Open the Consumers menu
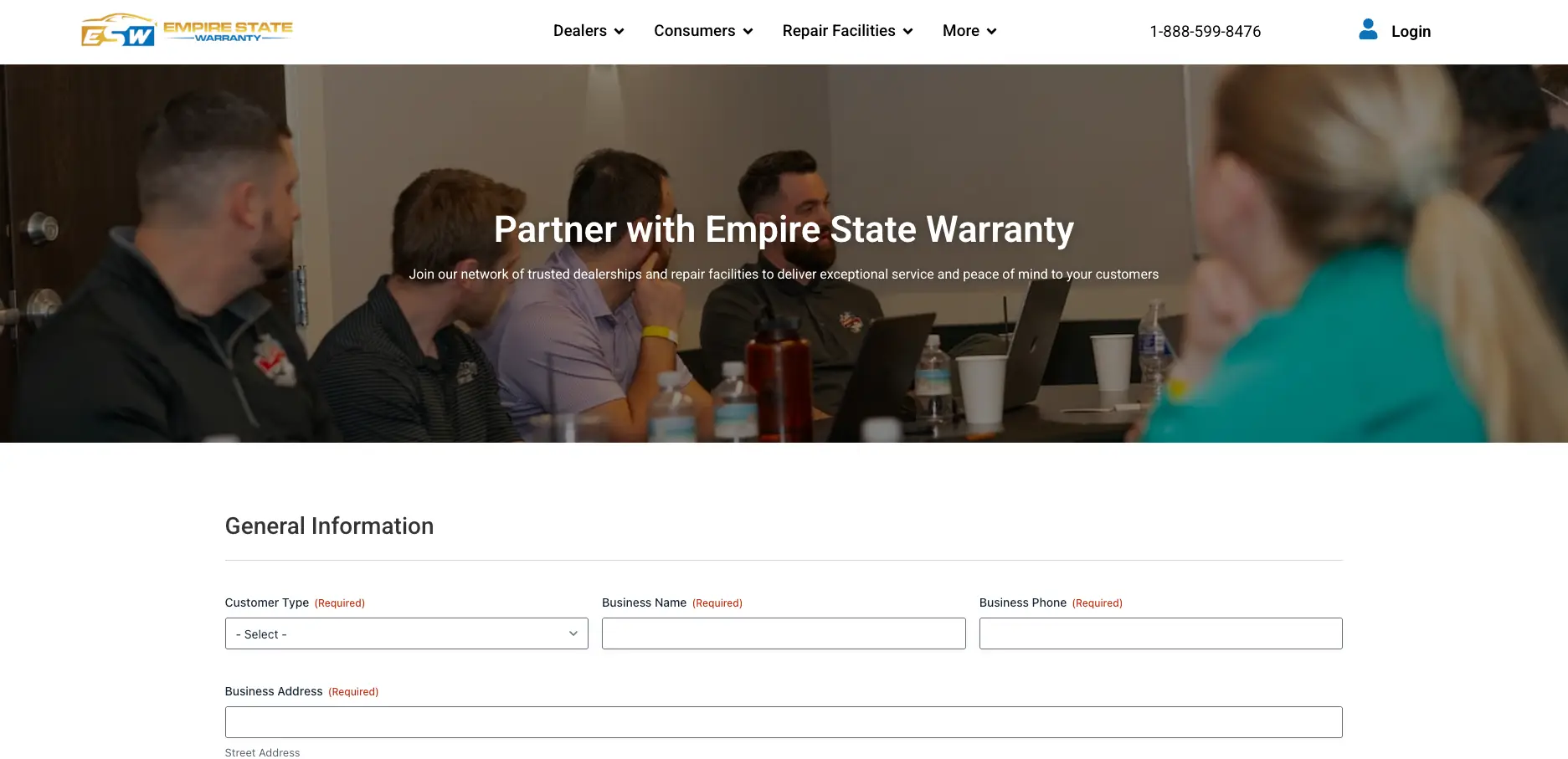Screen dimensions: 1568x759 point(703,31)
